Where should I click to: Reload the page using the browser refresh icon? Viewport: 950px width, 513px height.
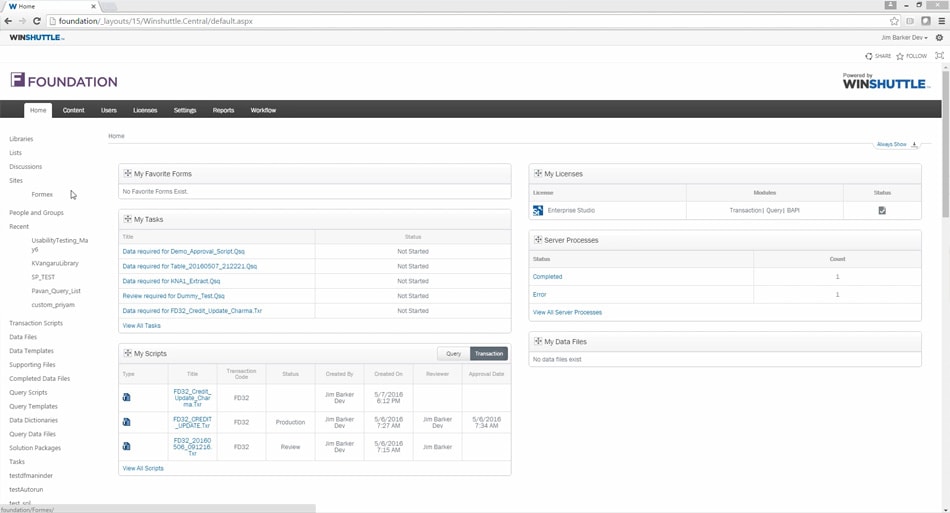pos(37,21)
